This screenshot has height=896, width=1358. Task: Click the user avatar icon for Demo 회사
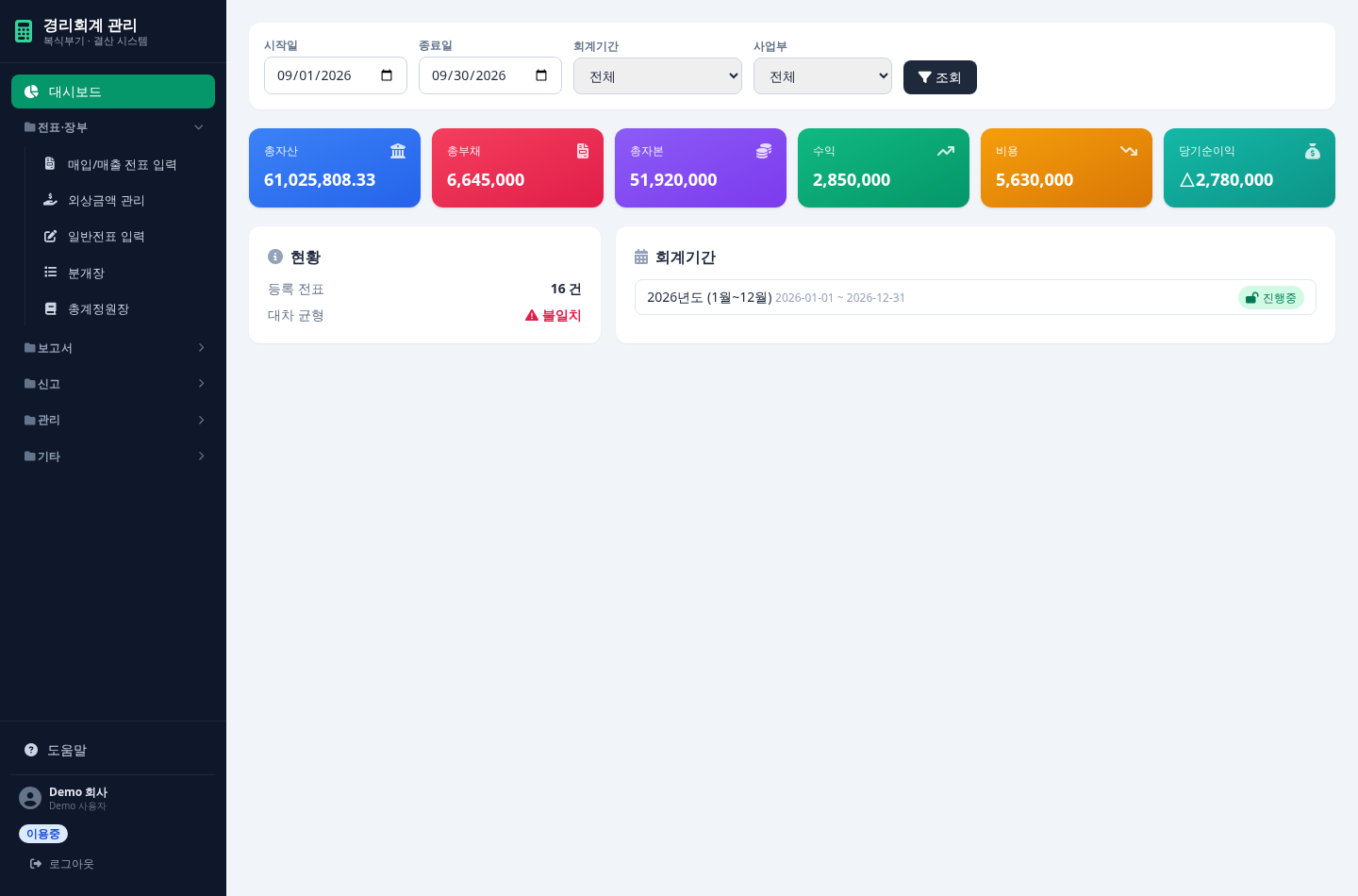click(x=30, y=798)
